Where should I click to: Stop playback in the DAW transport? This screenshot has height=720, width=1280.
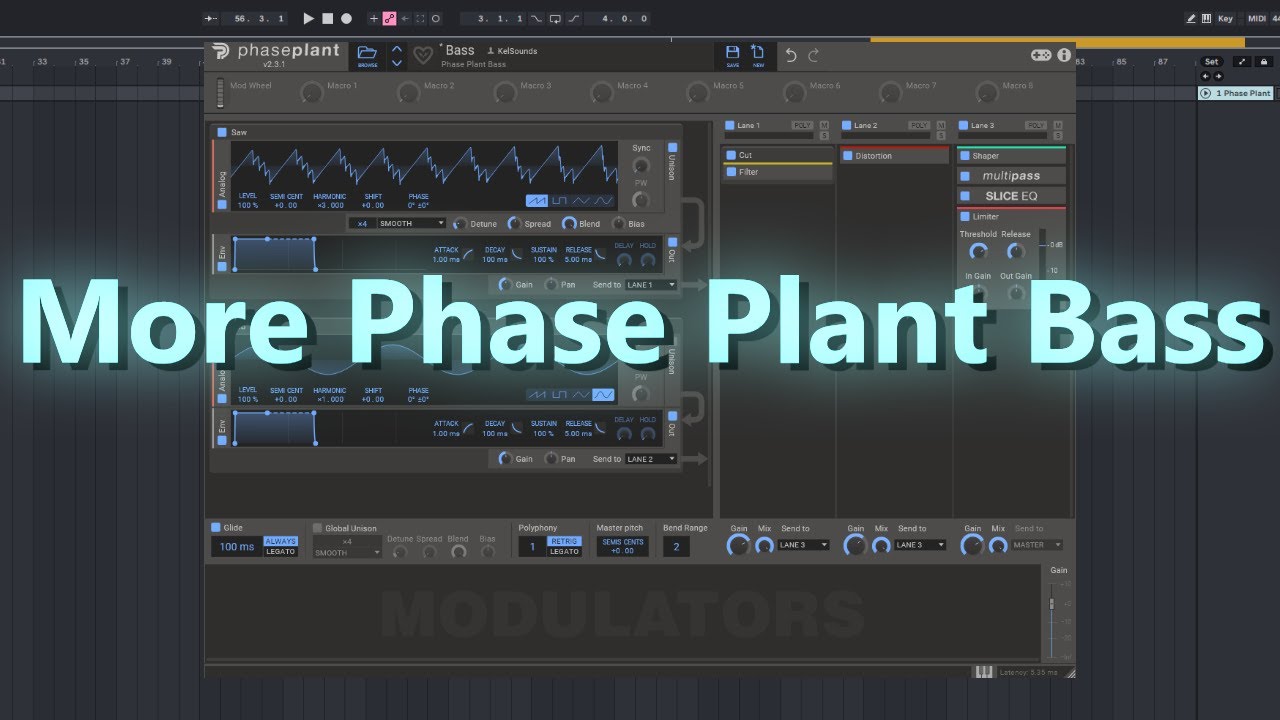pos(327,18)
